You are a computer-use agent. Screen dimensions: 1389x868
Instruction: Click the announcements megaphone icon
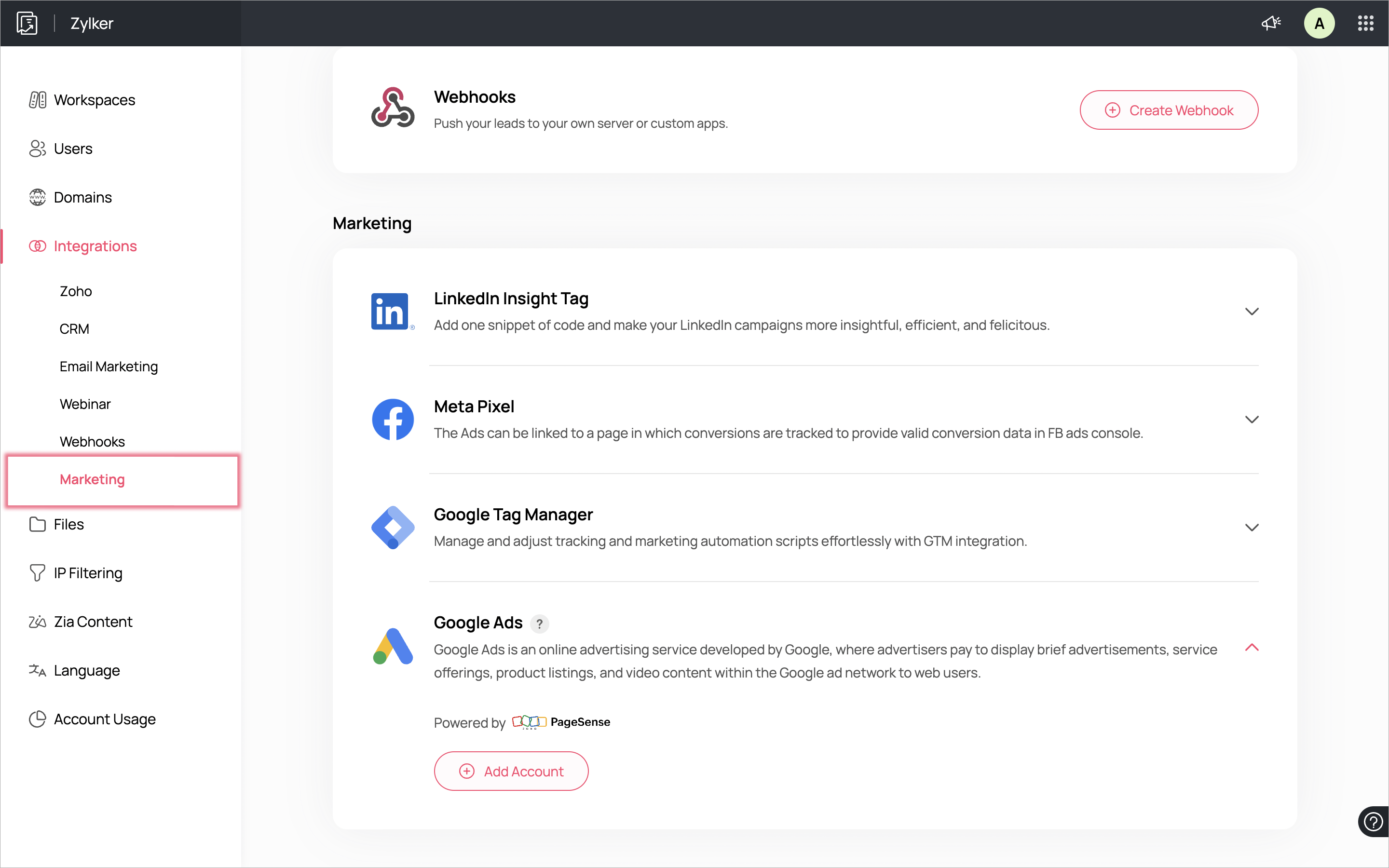[1271, 24]
